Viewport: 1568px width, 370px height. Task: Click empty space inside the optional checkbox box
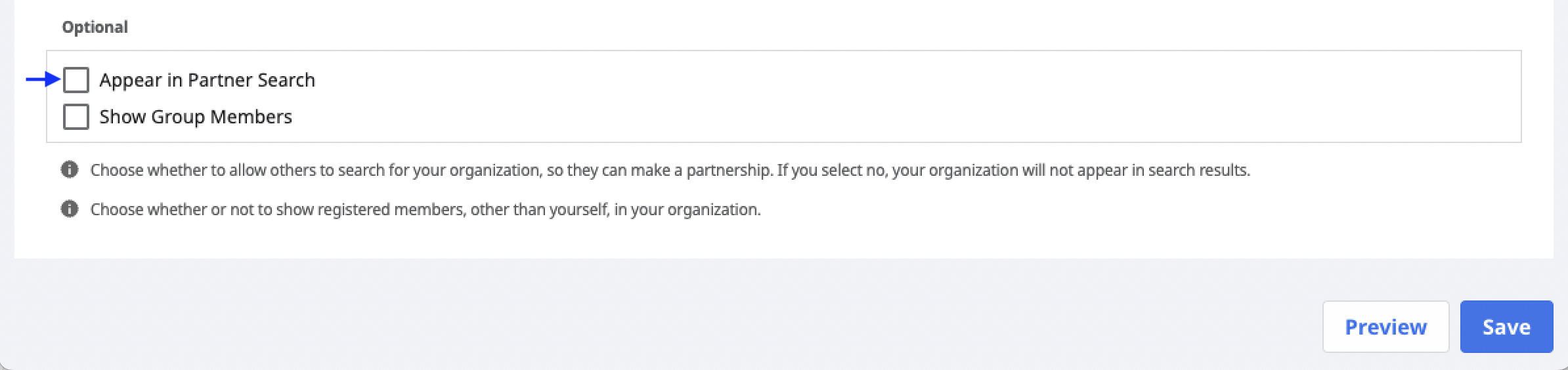coord(919,97)
